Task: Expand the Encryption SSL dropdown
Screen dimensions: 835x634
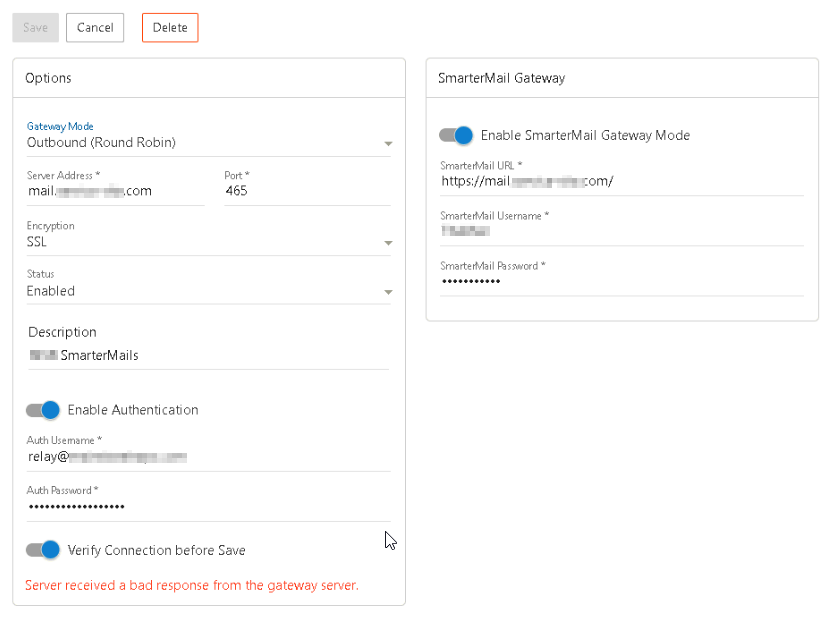Action: coord(208,242)
